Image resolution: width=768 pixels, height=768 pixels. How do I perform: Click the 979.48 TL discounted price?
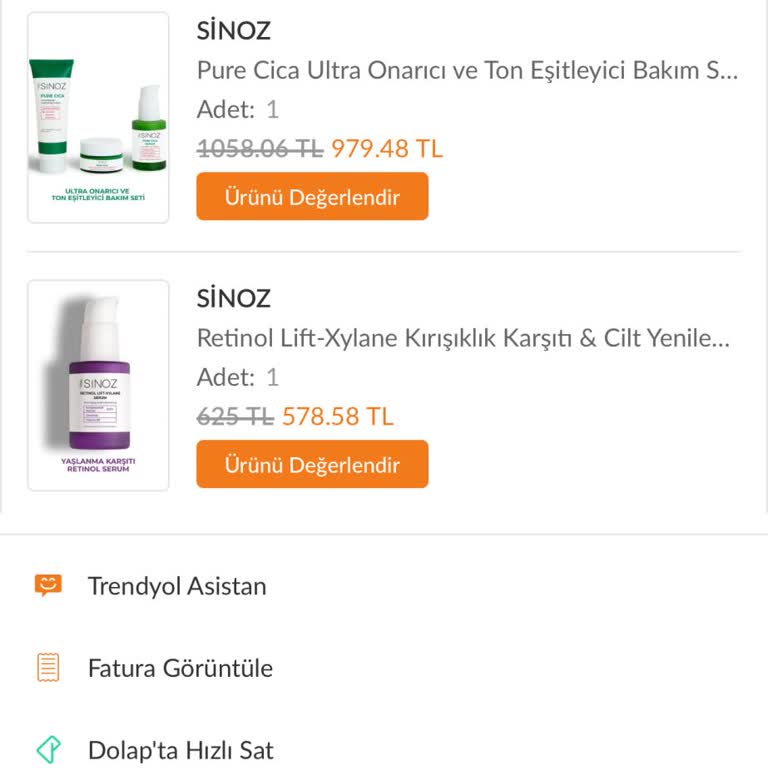tap(387, 149)
